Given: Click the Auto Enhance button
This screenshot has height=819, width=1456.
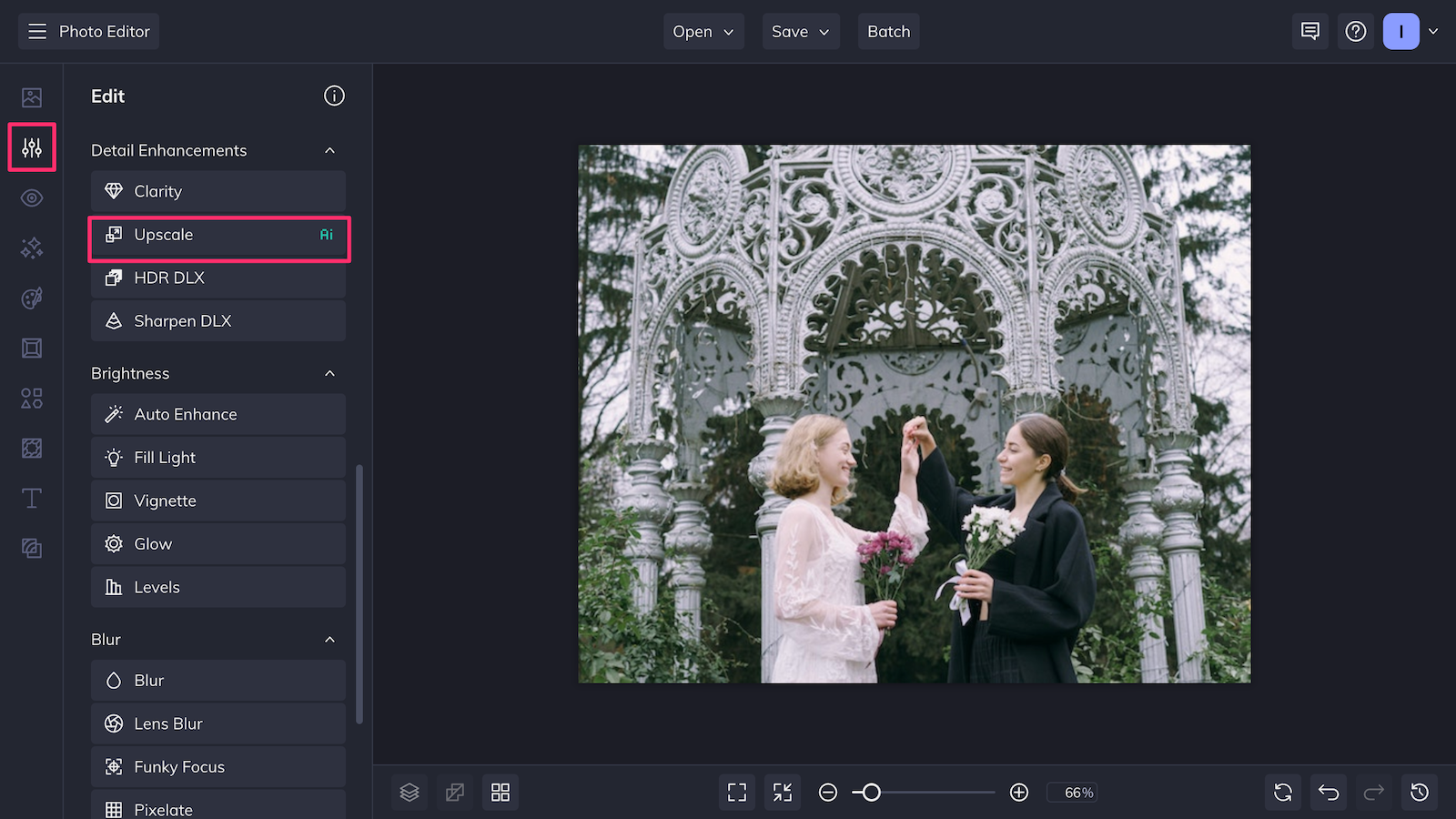Looking at the screenshot, I should pos(217,413).
